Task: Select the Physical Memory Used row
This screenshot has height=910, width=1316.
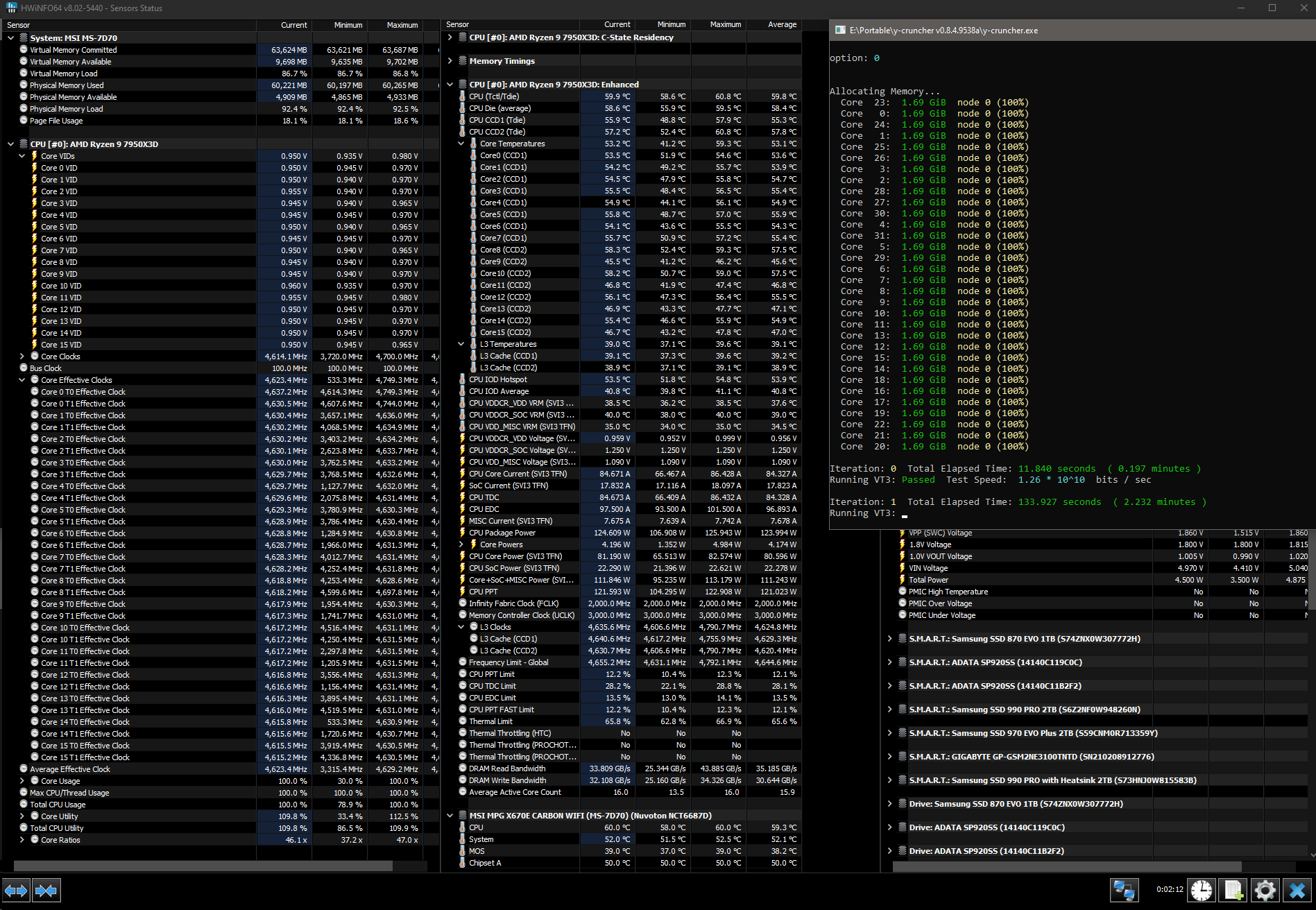Action: coord(221,85)
